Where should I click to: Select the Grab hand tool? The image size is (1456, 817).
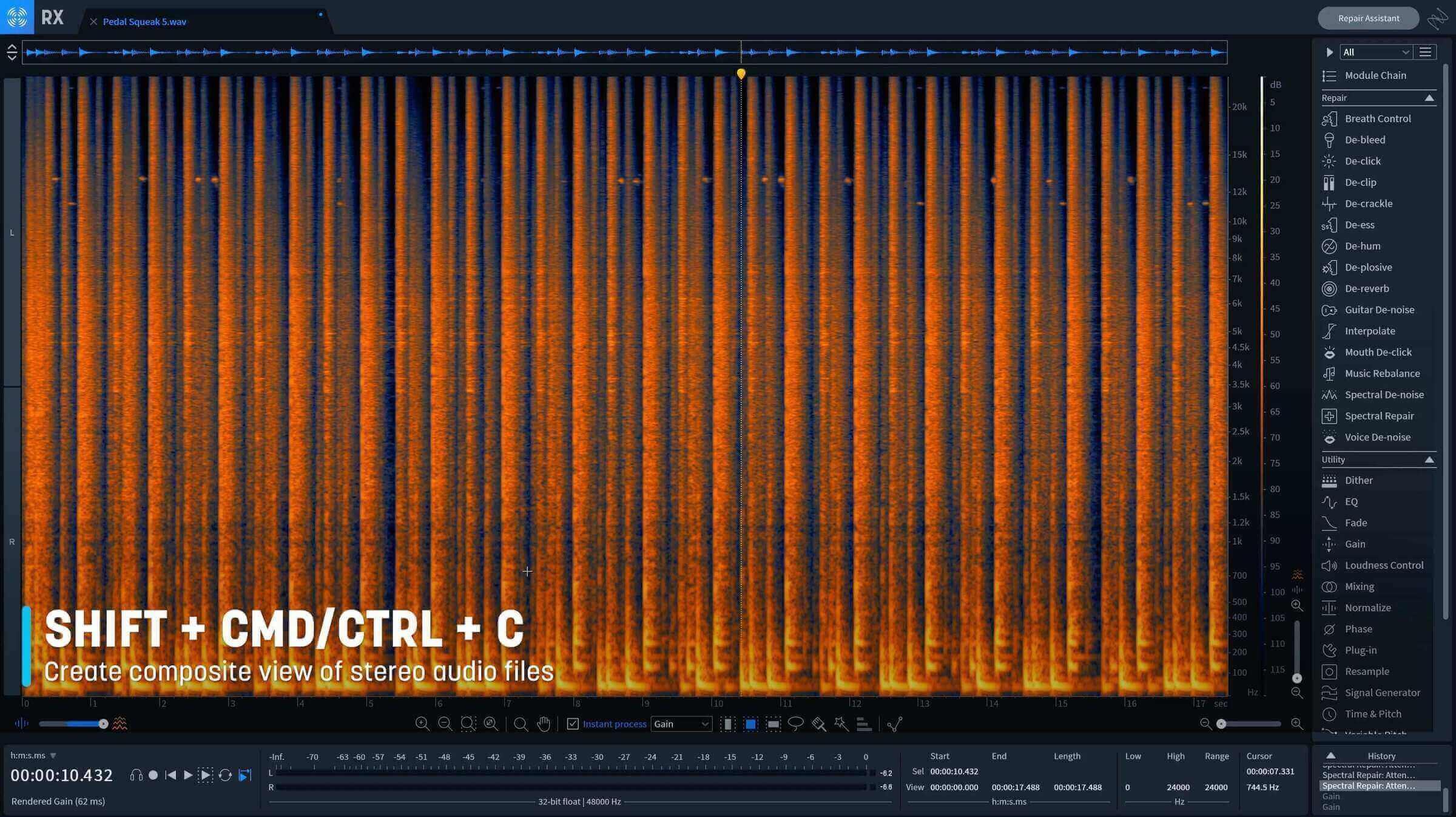coord(544,724)
